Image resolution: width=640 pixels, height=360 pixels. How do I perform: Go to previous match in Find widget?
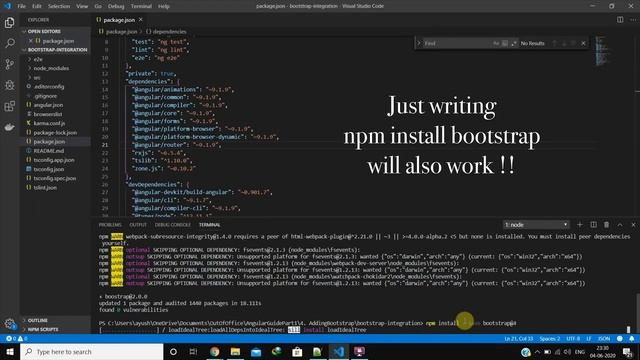click(554, 43)
